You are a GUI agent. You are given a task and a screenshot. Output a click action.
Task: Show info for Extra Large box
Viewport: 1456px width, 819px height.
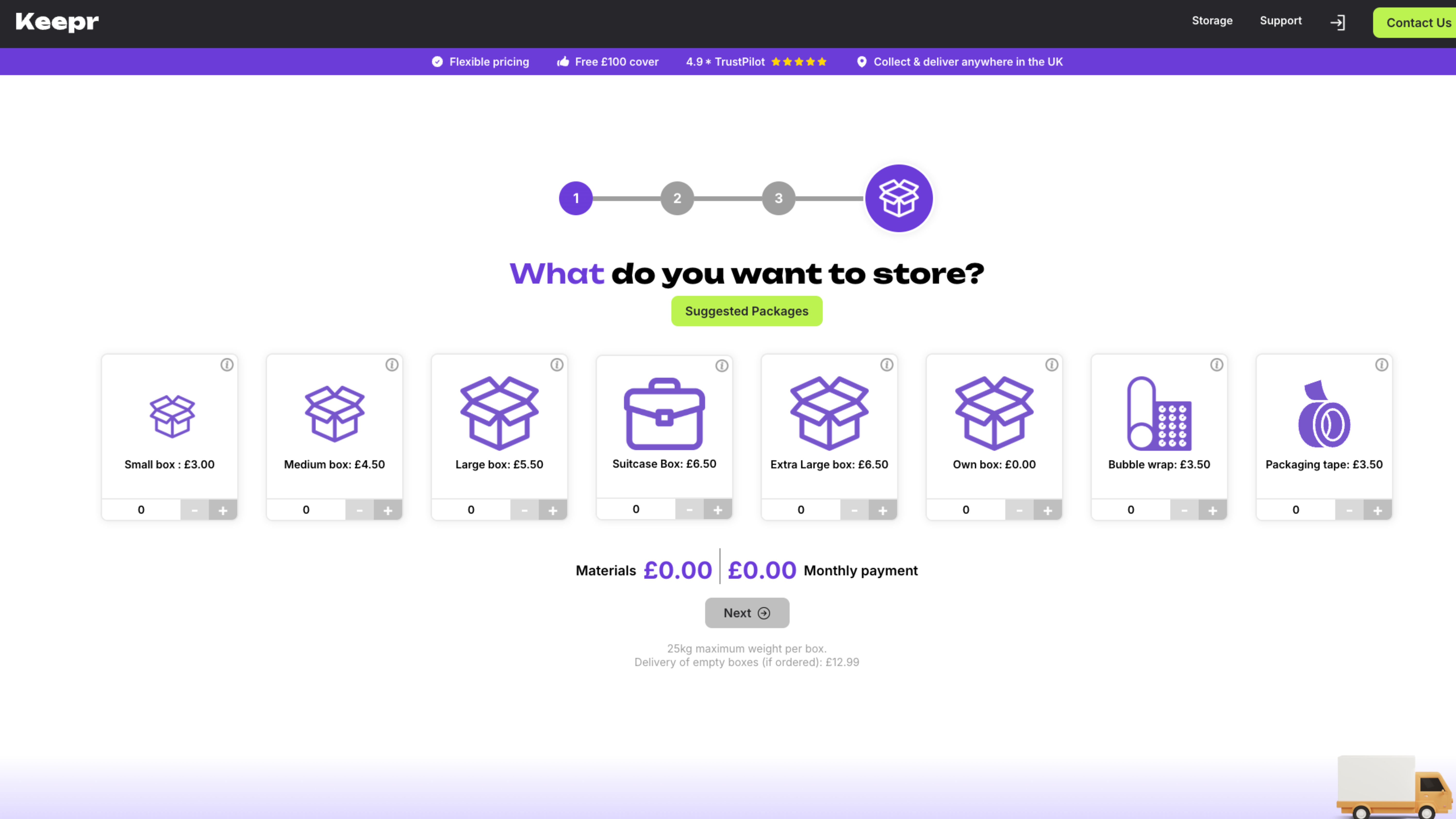pos(887,364)
